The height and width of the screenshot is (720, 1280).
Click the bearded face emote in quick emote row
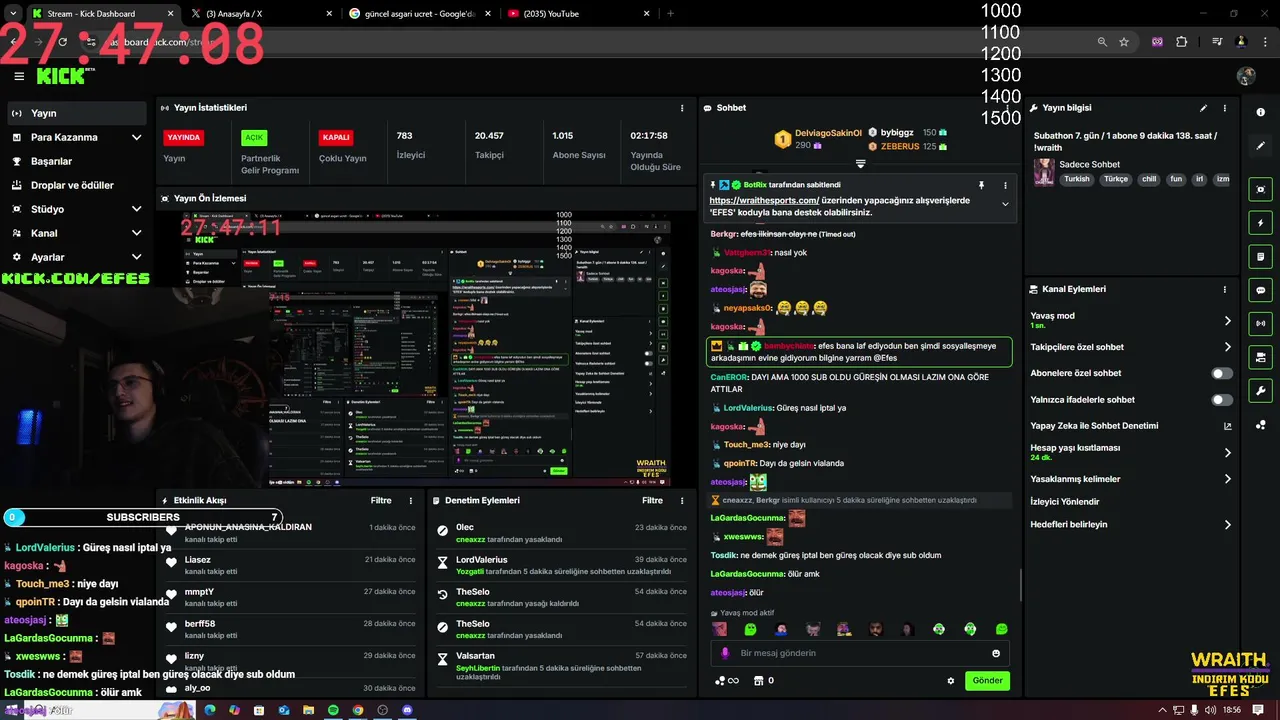tap(876, 629)
